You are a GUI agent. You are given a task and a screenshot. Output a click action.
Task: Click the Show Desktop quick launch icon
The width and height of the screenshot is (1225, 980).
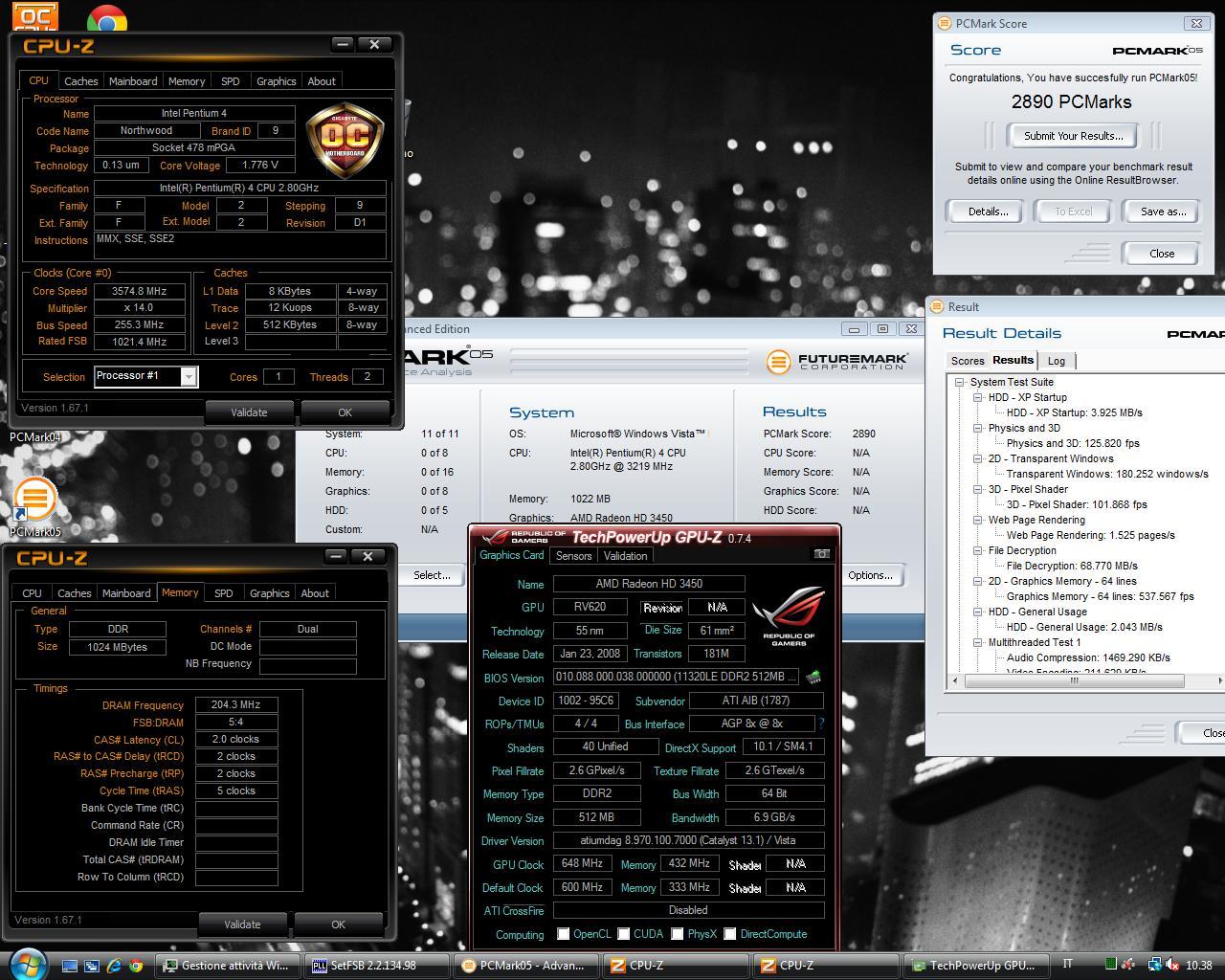point(70,966)
